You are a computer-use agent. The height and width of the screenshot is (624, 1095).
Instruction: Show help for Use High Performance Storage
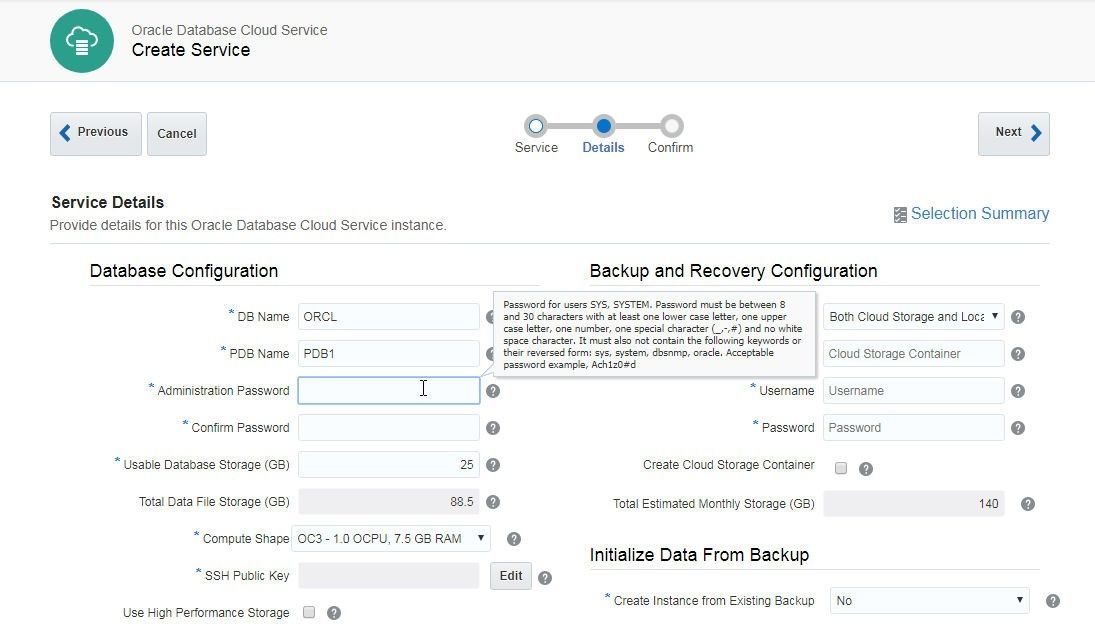pyautogui.click(x=335, y=613)
